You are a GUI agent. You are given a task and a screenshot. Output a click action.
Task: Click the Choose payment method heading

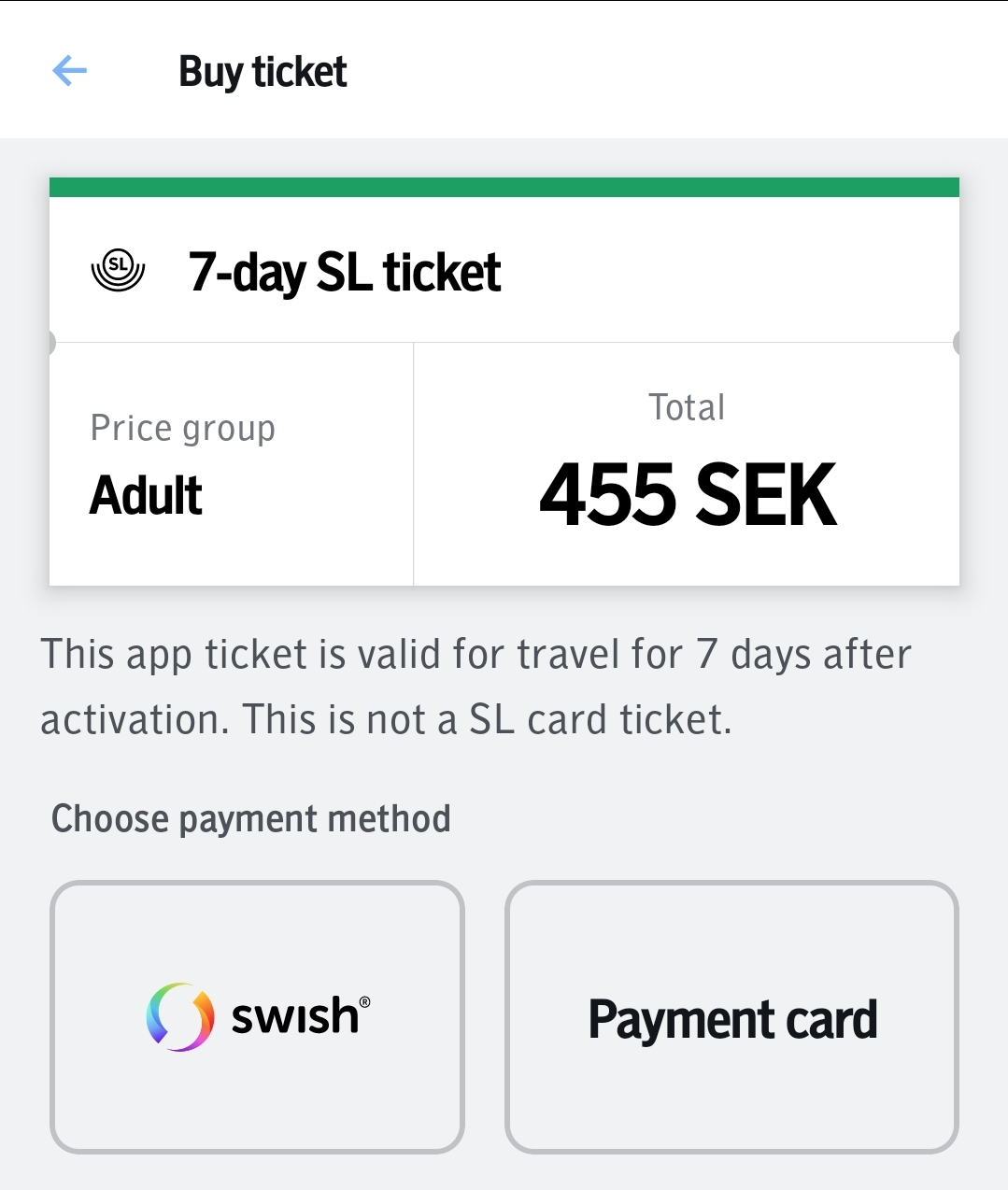pos(251,818)
